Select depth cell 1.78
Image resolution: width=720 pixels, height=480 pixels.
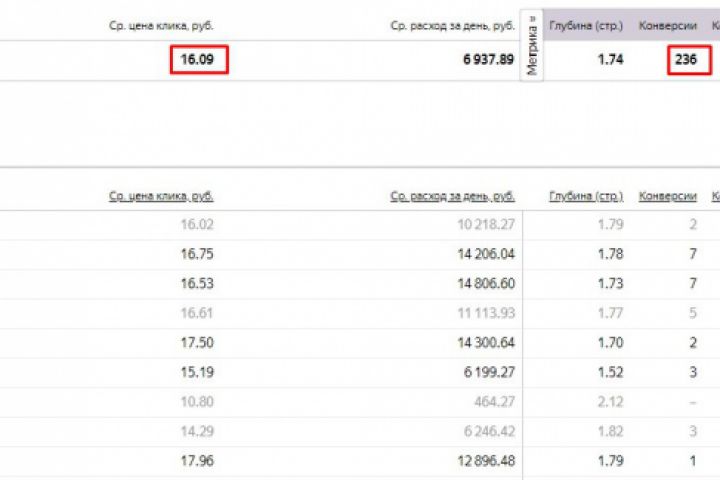610,254
